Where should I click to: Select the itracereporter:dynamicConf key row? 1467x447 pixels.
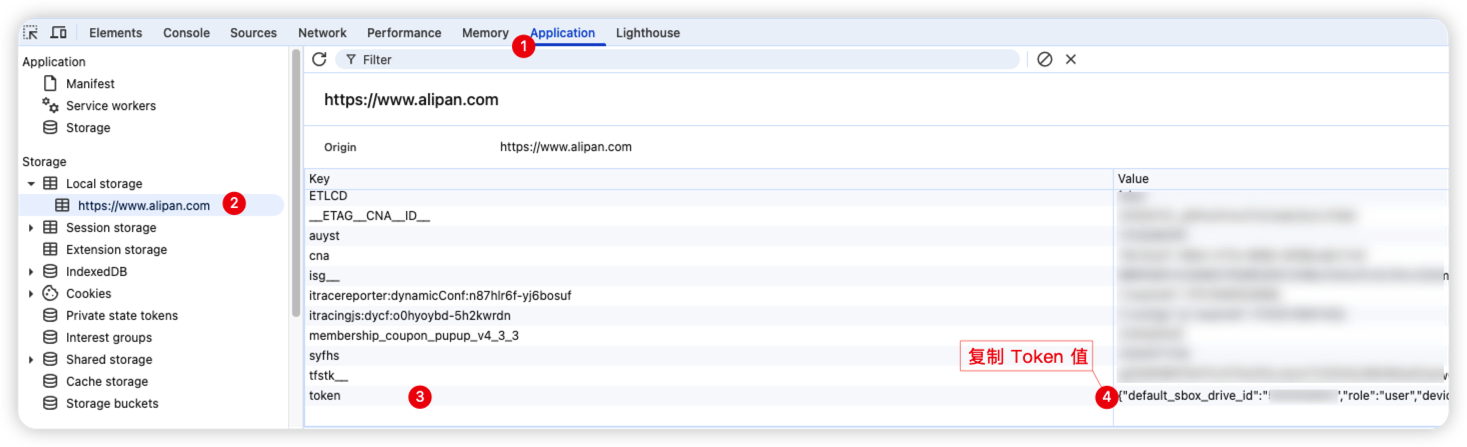[709, 296]
